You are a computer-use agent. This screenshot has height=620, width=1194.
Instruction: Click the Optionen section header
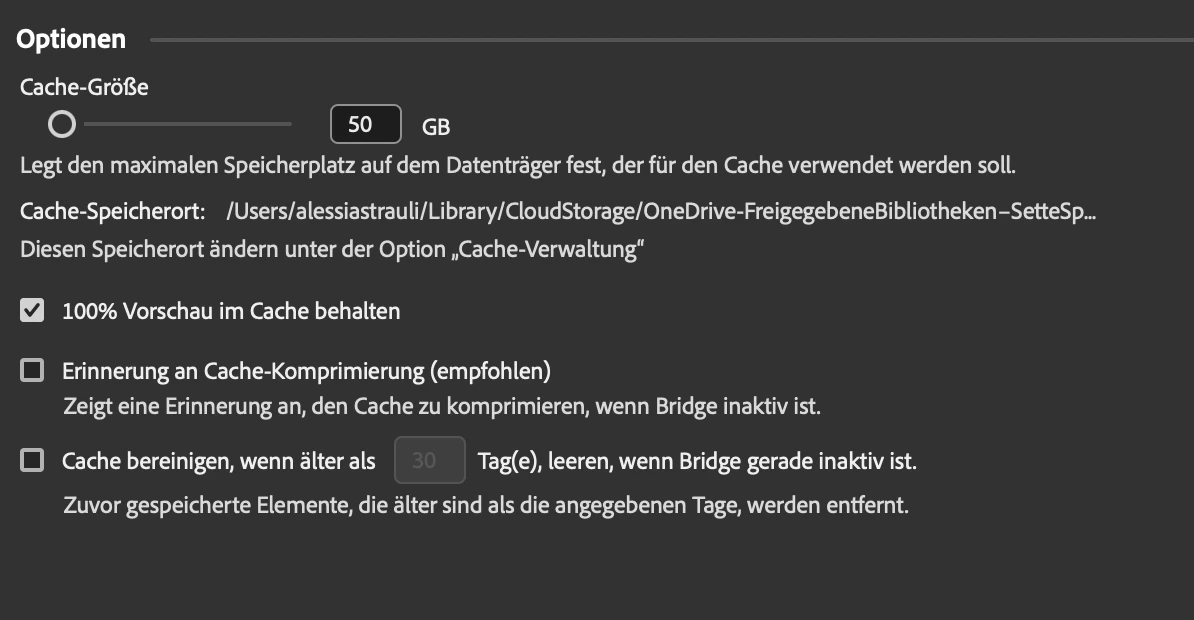(72, 39)
